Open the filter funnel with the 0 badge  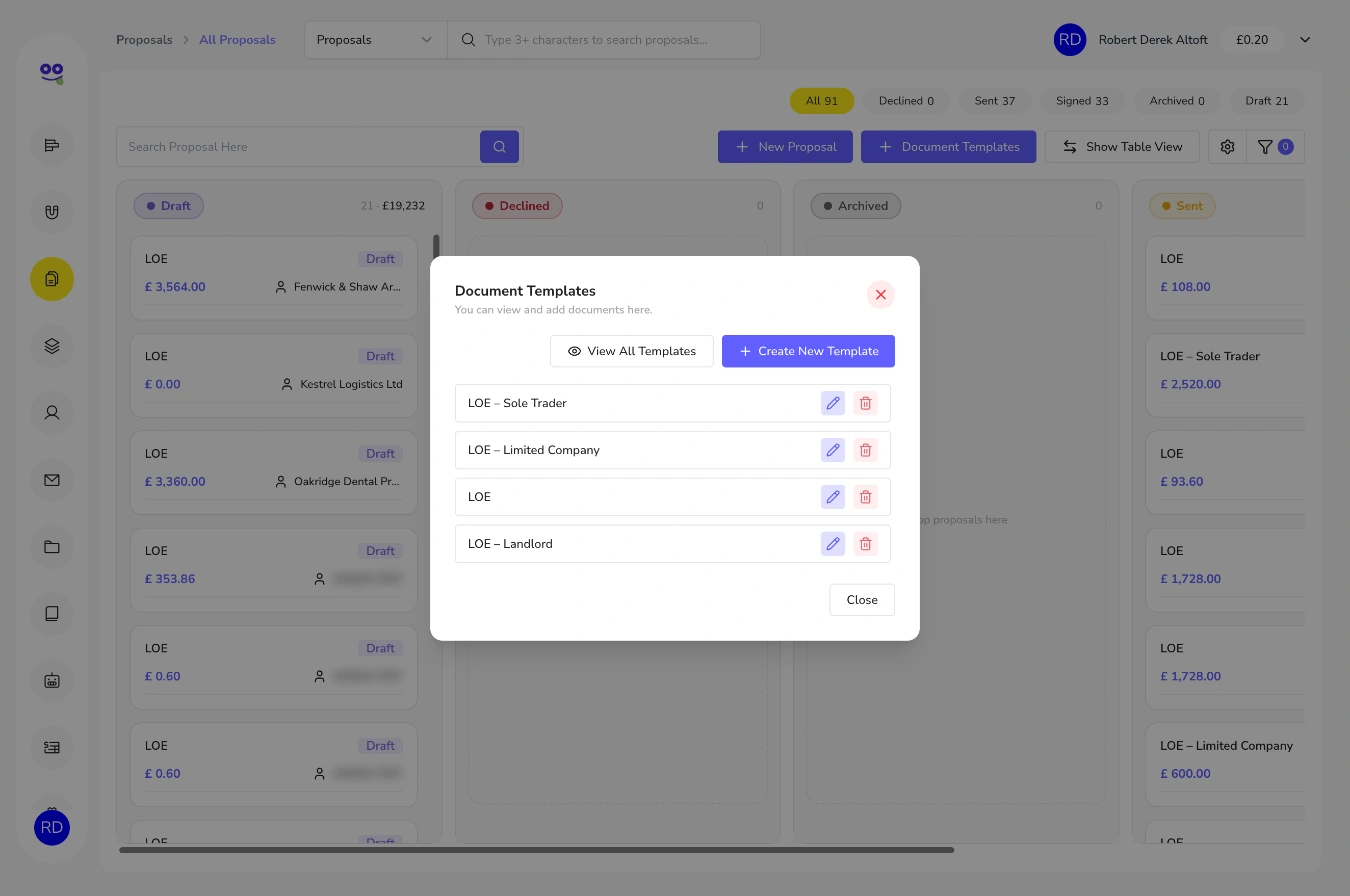point(1275,147)
